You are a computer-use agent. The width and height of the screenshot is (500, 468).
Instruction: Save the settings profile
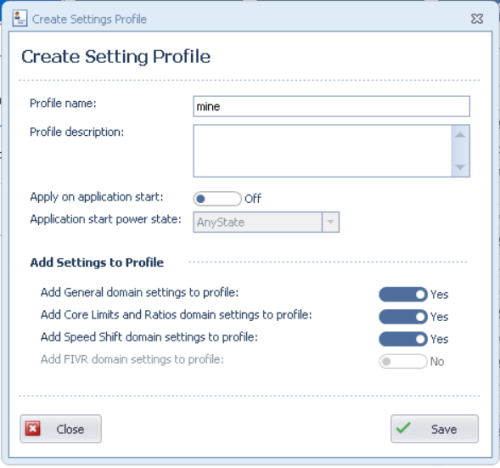(x=435, y=429)
